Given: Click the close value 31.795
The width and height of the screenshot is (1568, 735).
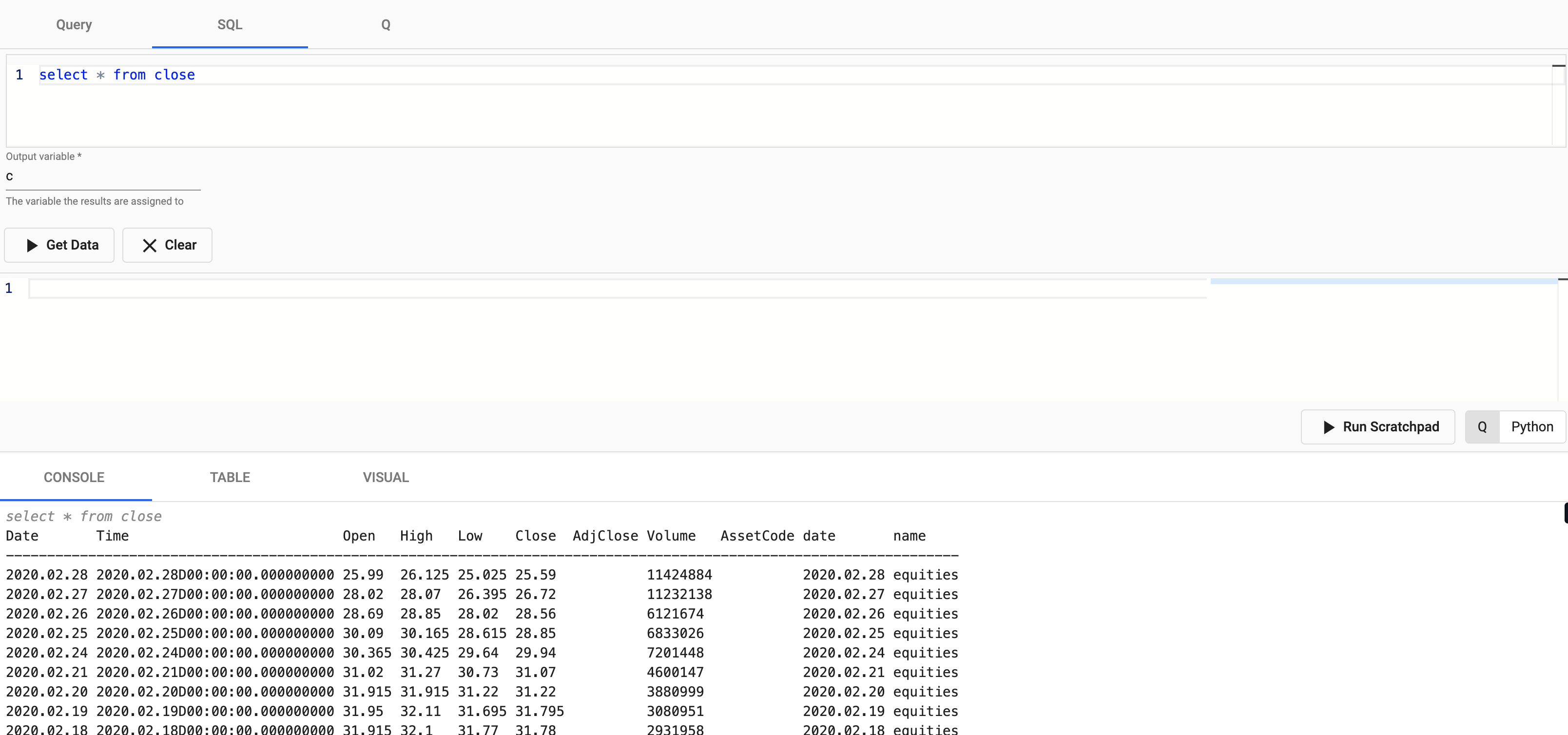Looking at the screenshot, I should [x=539, y=711].
